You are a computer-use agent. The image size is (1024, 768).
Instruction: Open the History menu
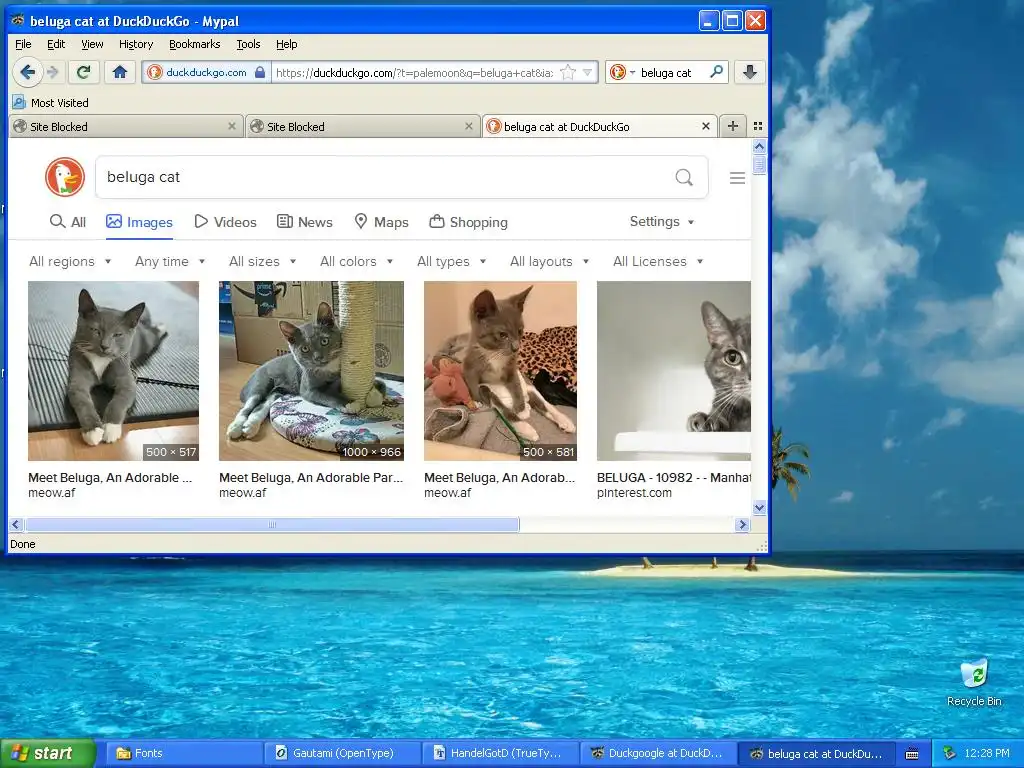click(x=136, y=44)
